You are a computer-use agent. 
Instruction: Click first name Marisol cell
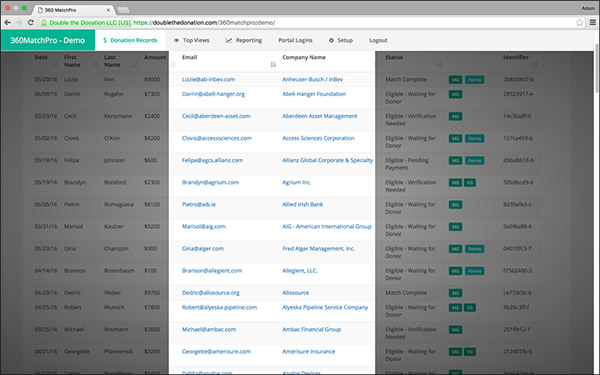pos(73,227)
